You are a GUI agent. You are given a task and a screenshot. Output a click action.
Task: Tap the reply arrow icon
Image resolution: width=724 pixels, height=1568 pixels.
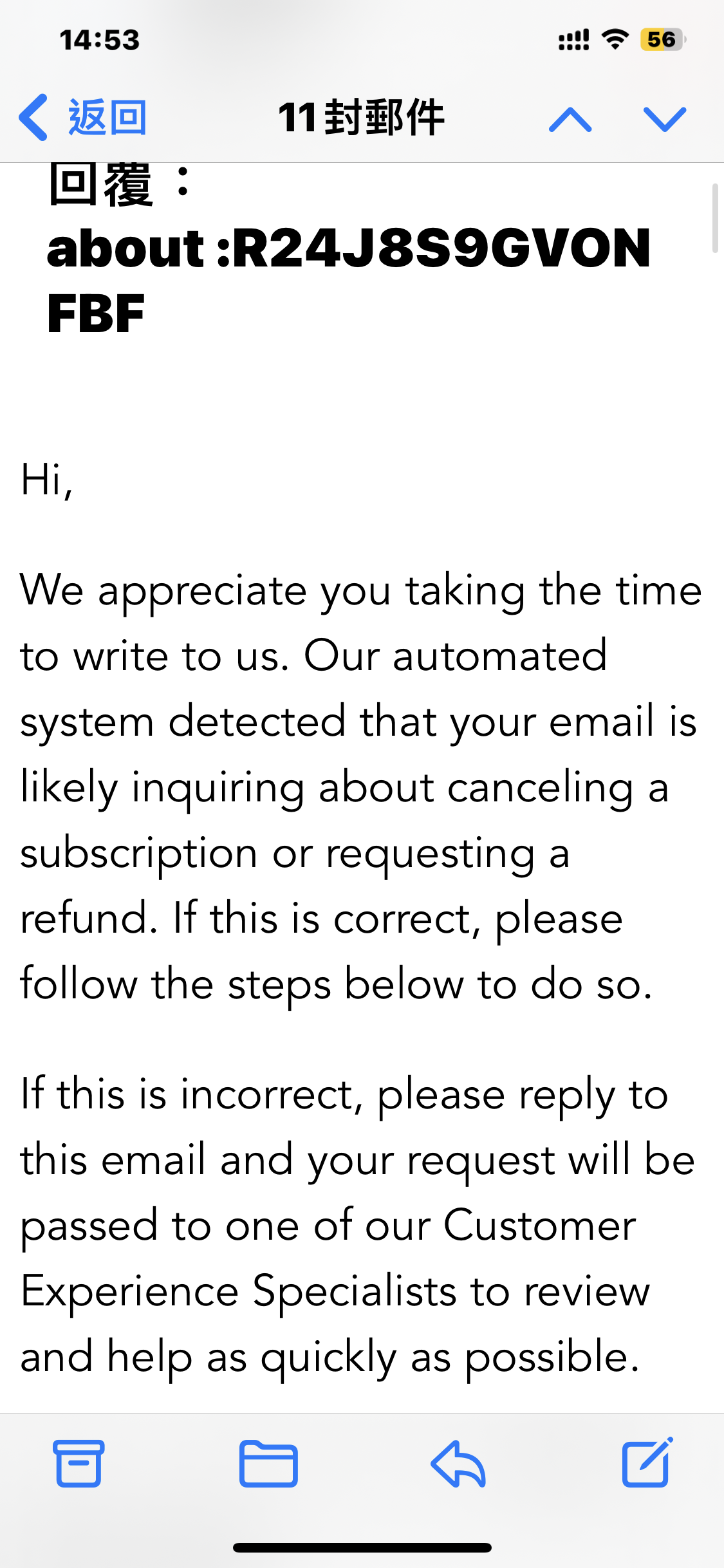(458, 1463)
